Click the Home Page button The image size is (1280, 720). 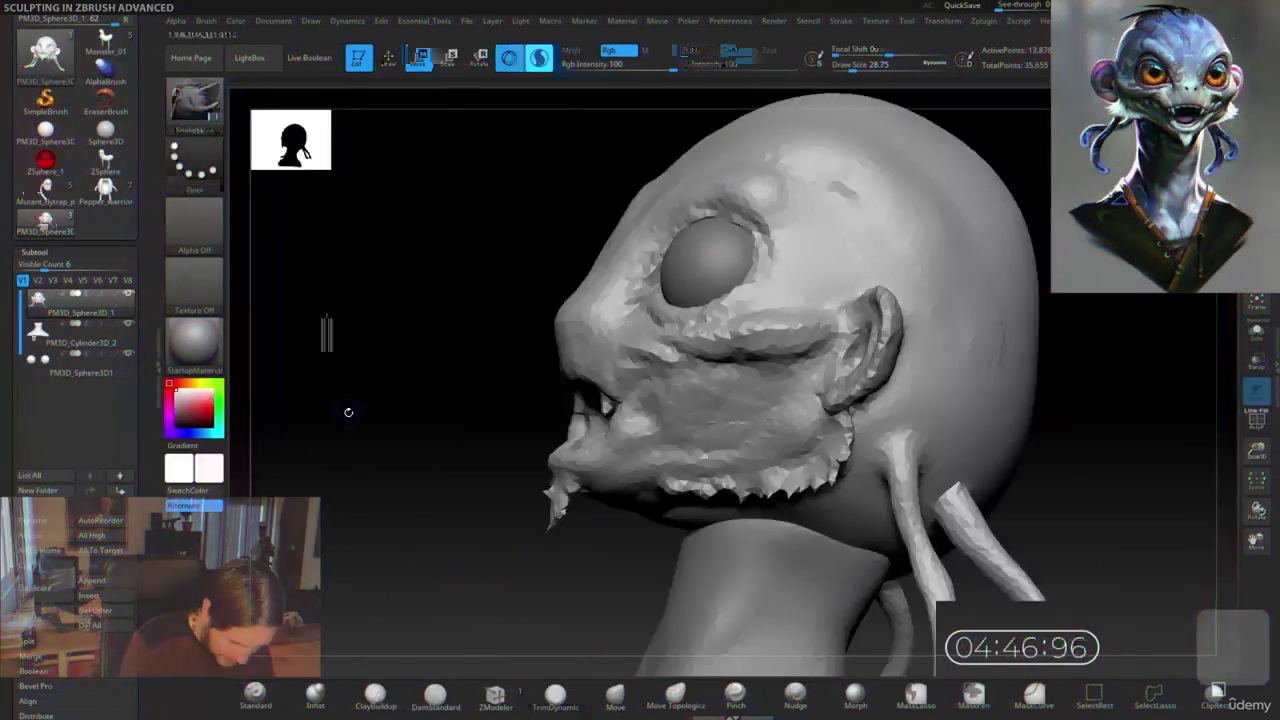pyautogui.click(x=191, y=58)
